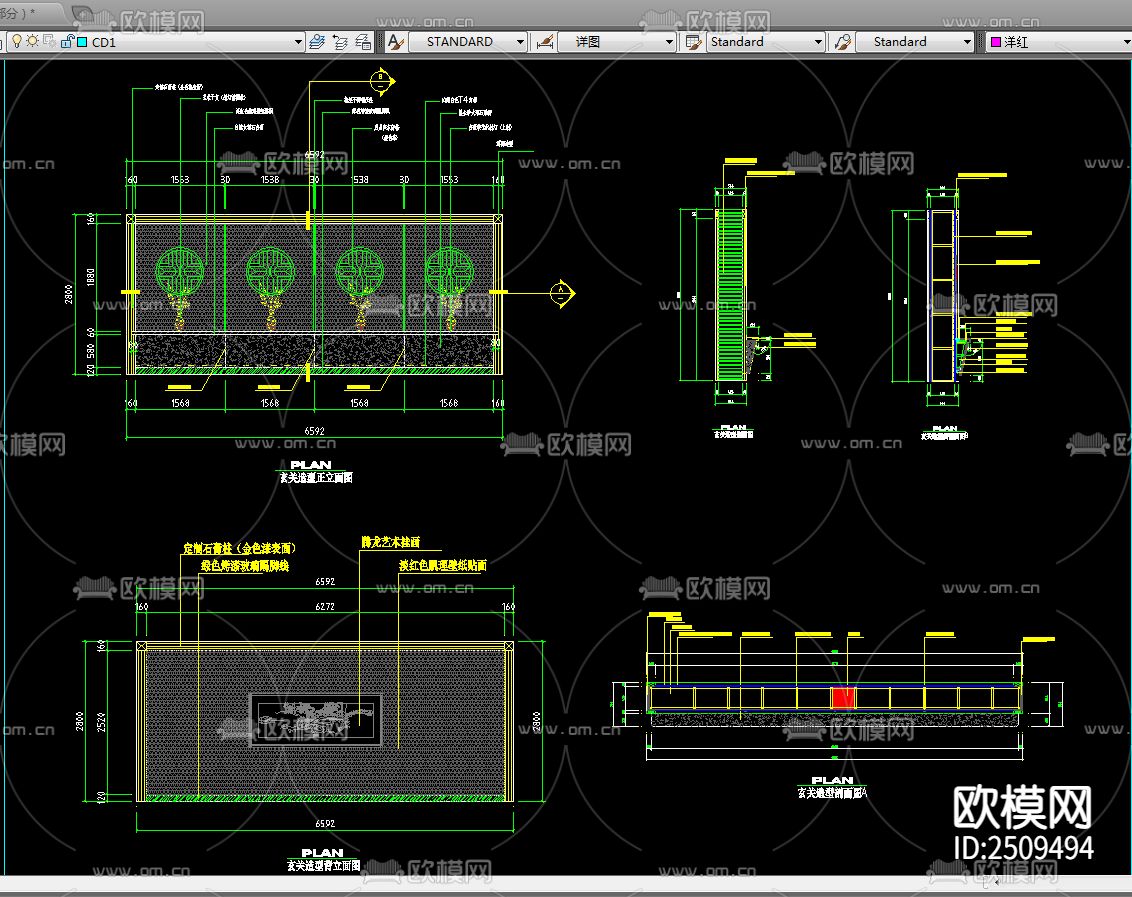Viewport: 1132px width, 897px height.
Task: Expand the STANDARD text style dropdown
Action: (520, 42)
